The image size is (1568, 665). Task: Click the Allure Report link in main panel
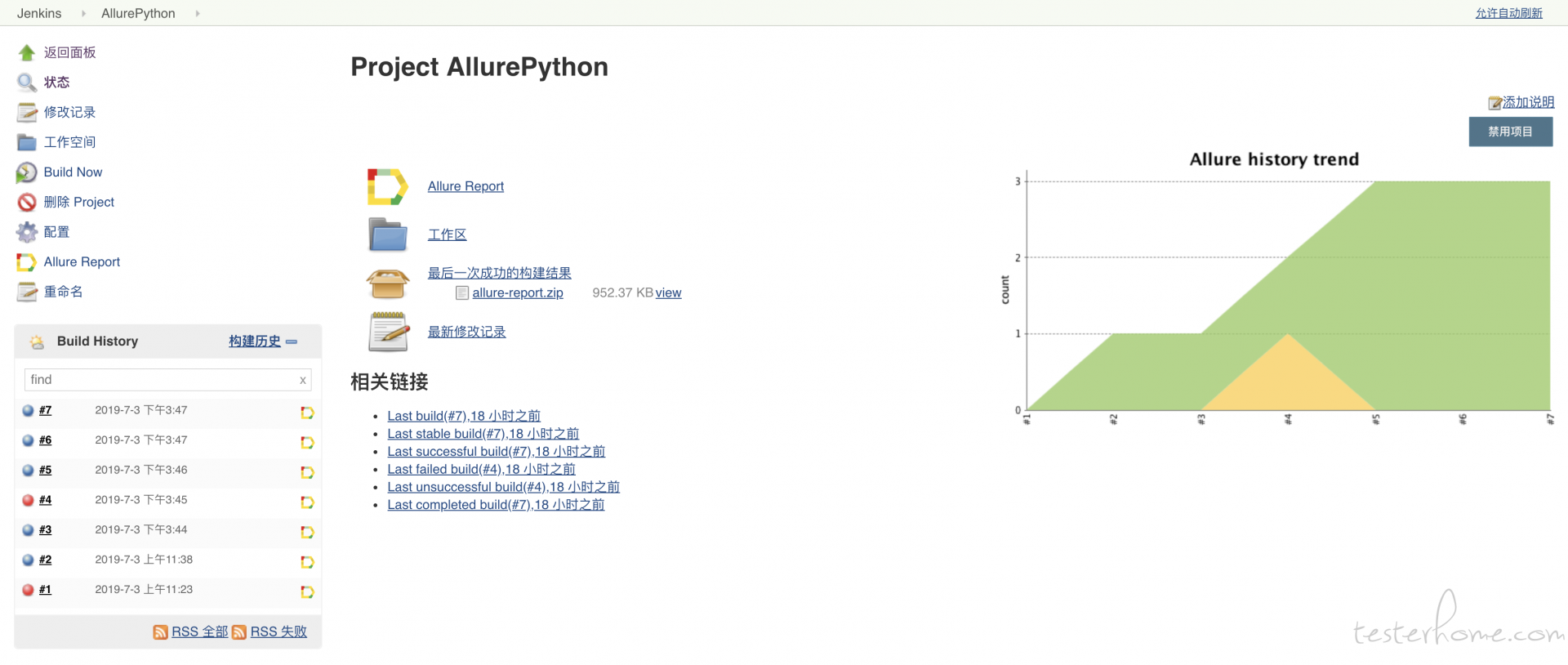point(465,186)
